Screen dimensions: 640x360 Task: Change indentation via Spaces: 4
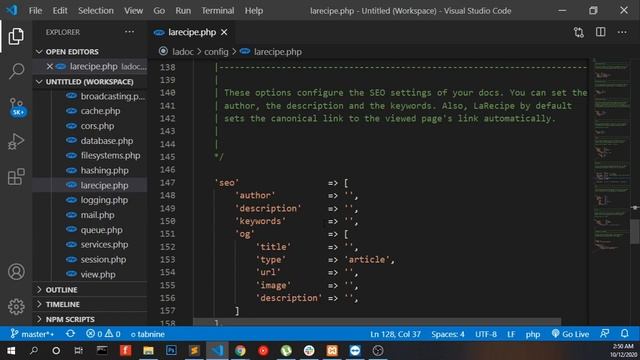coord(448,334)
